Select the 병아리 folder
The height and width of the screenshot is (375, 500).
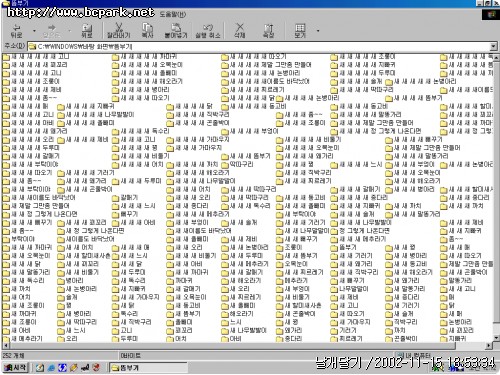point(70,280)
